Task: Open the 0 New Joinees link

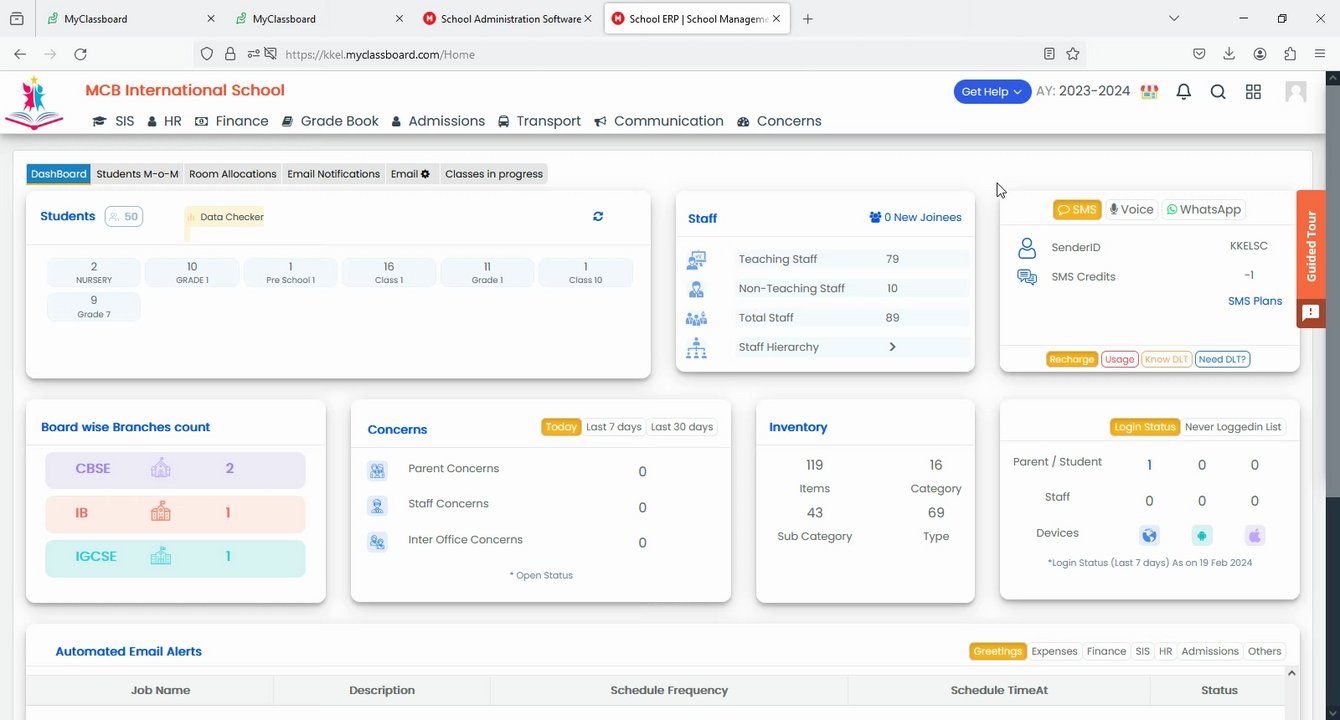Action: (915, 217)
